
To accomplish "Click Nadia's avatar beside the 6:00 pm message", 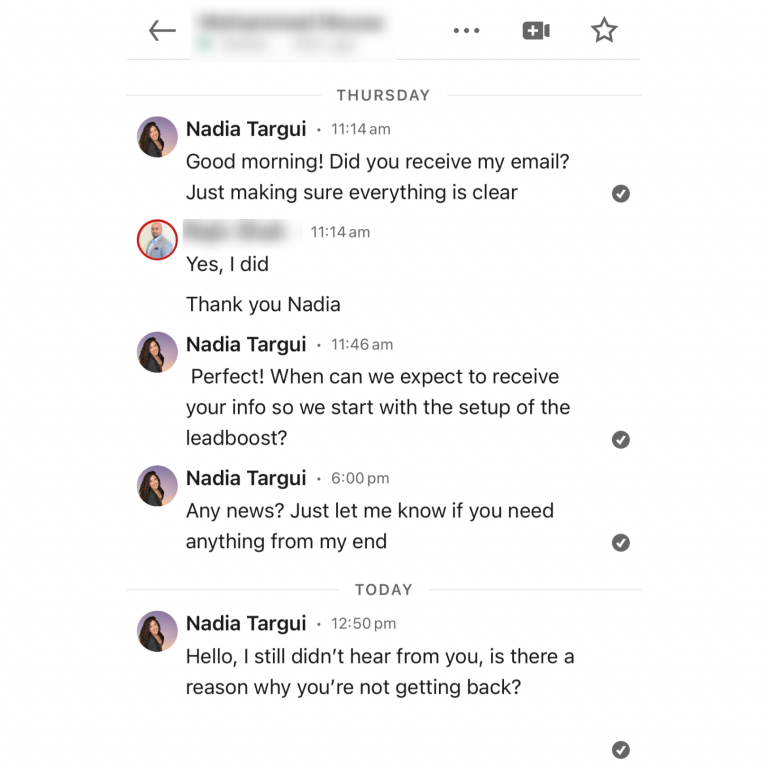I will 157,486.
